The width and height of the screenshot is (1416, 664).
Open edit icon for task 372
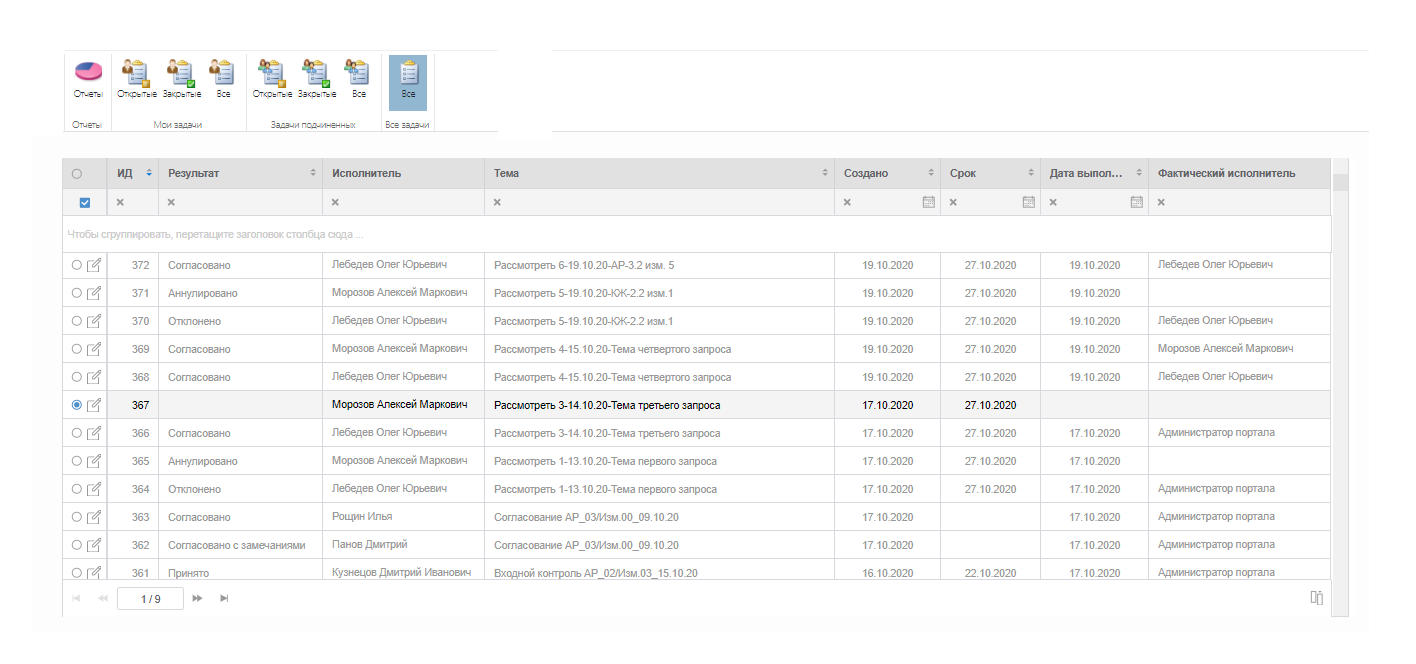94,265
